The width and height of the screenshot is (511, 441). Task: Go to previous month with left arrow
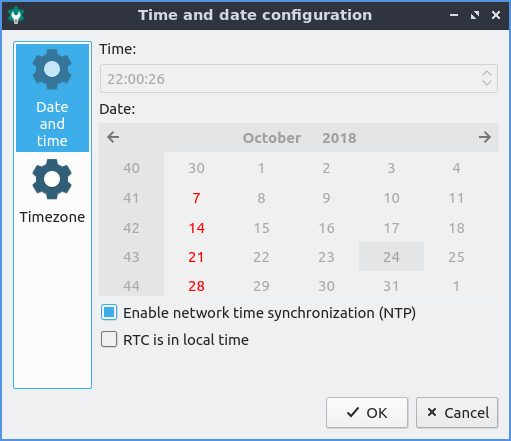click(x=113, y=137)
